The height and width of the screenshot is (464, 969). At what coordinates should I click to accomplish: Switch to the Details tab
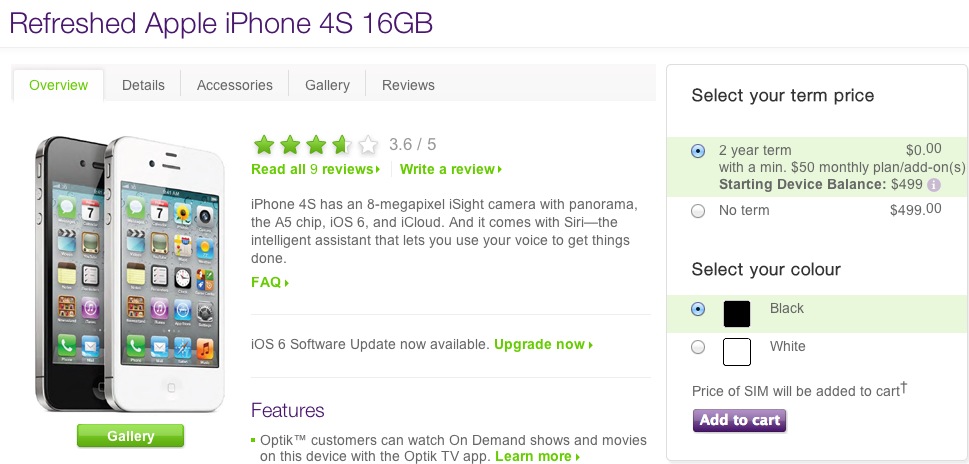point(143,85)
